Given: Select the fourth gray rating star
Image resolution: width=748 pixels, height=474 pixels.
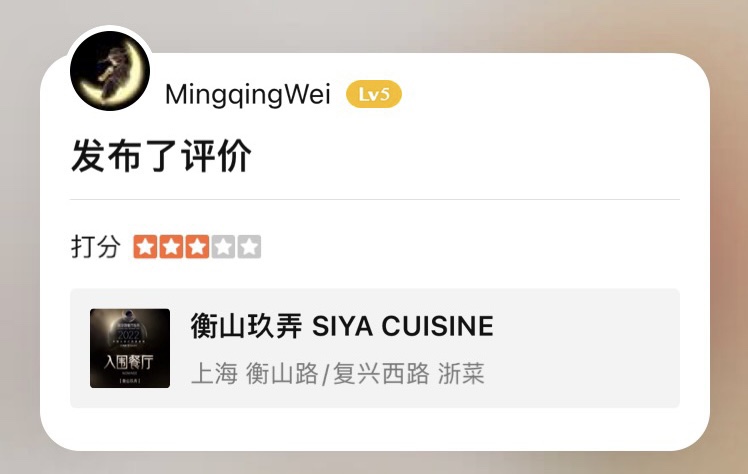Looking at the screenshot, I should click(223, 247).
